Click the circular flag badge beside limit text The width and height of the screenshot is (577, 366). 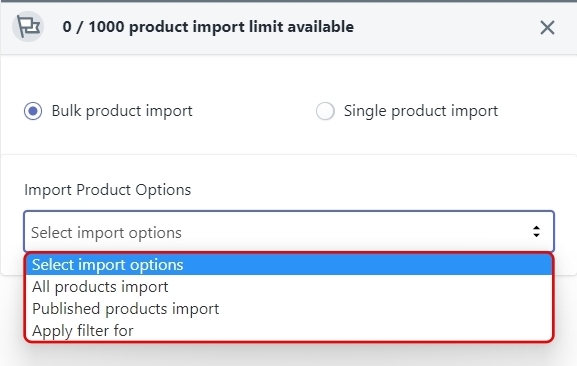(x=28, y=26)
